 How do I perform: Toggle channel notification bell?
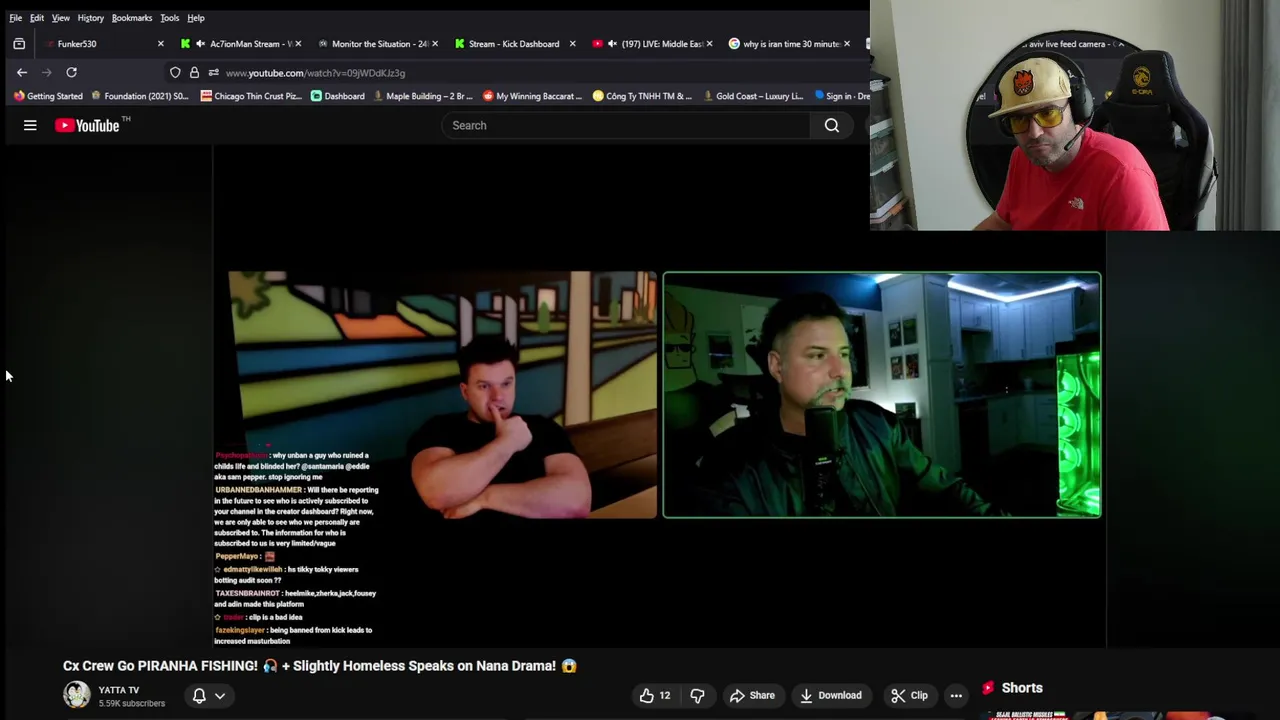(x=199, y=696)
